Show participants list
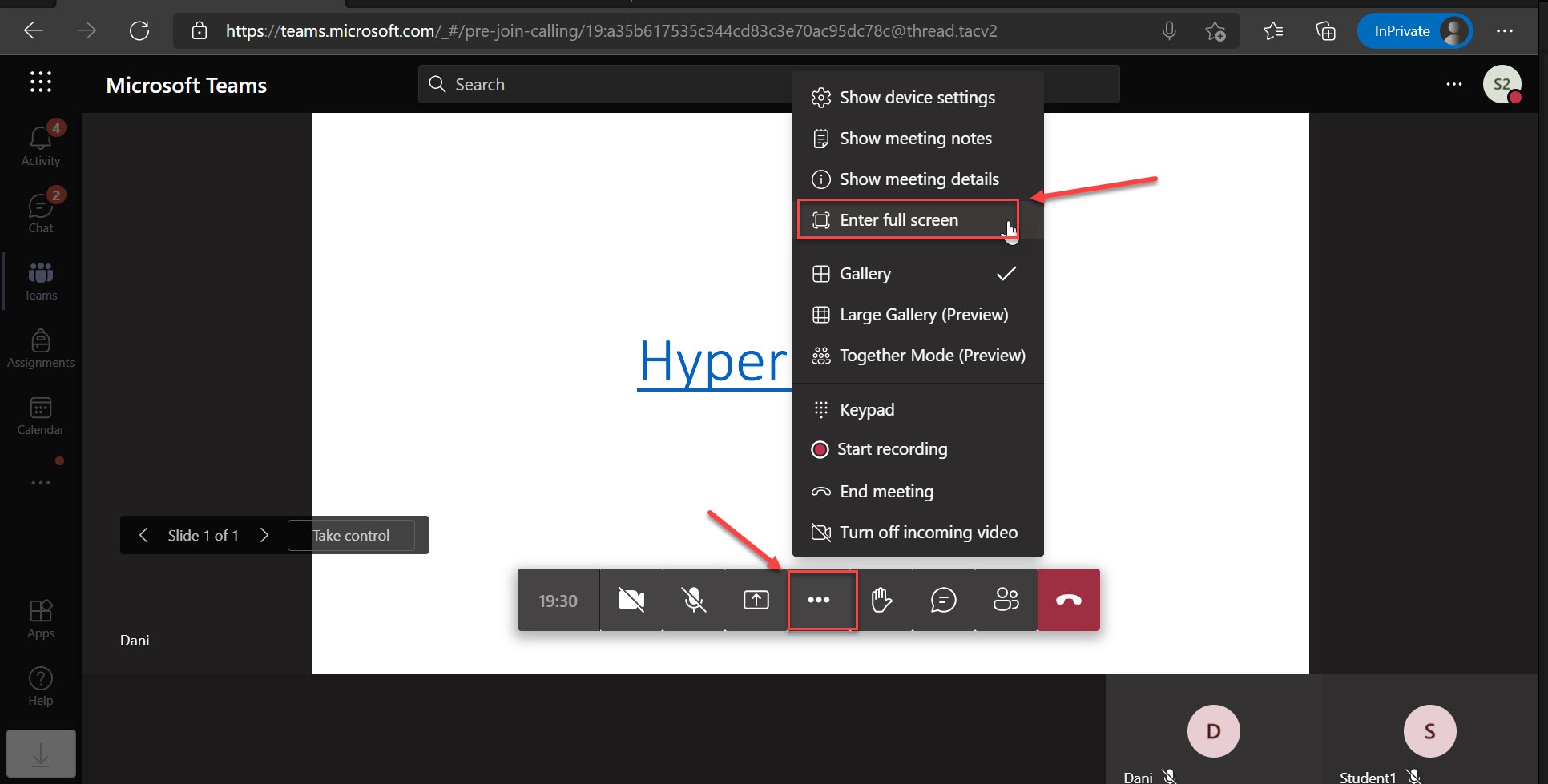Screen dimensions: 1548x784 (x=1006, y=600)
